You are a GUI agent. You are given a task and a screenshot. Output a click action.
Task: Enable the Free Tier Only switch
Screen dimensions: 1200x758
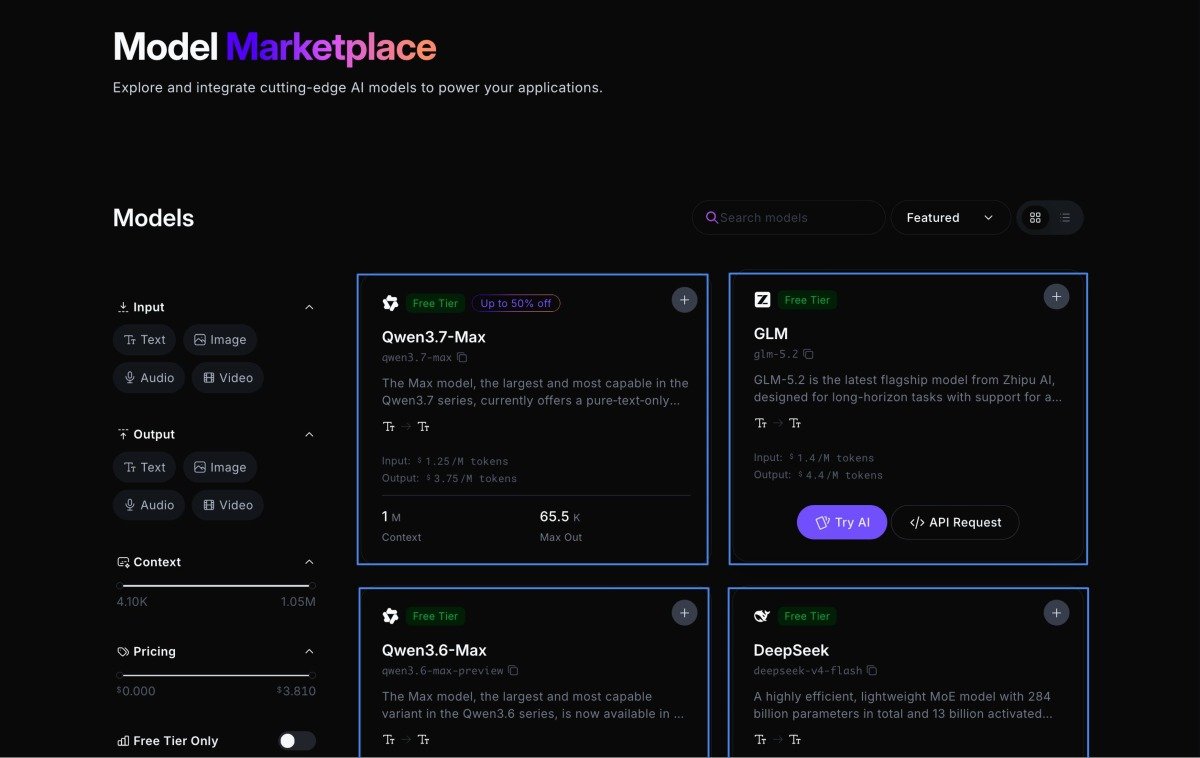coord(297,741)
